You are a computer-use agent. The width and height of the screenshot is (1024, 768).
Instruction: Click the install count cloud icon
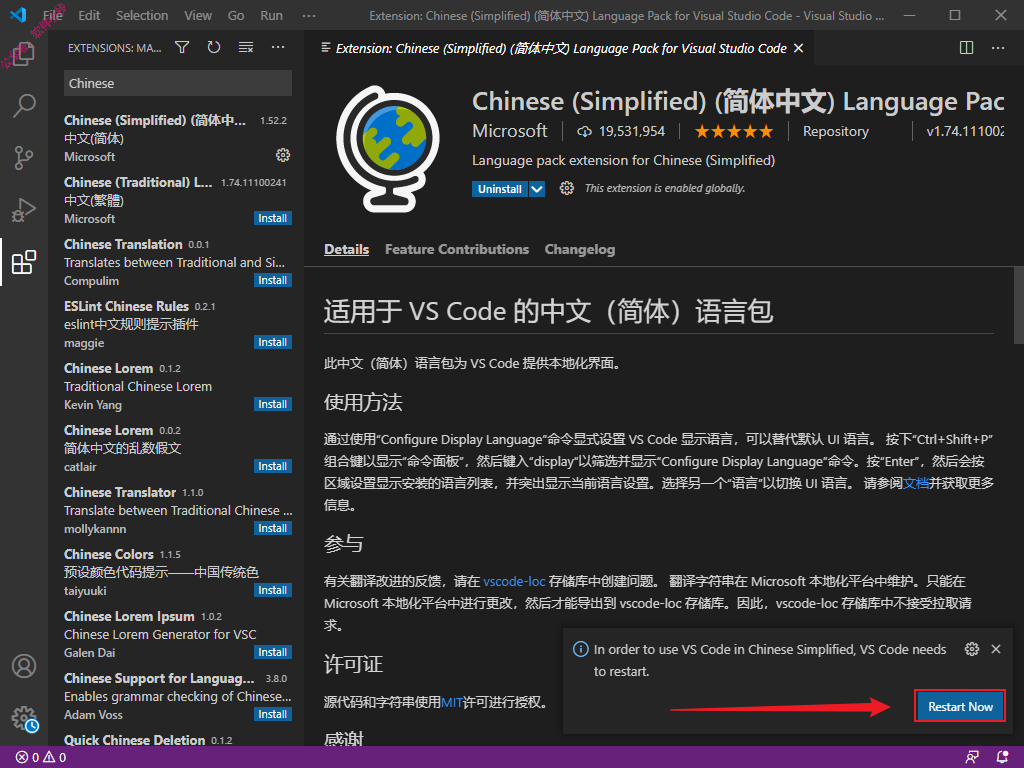pyautogui.click(x=584, y=131)
